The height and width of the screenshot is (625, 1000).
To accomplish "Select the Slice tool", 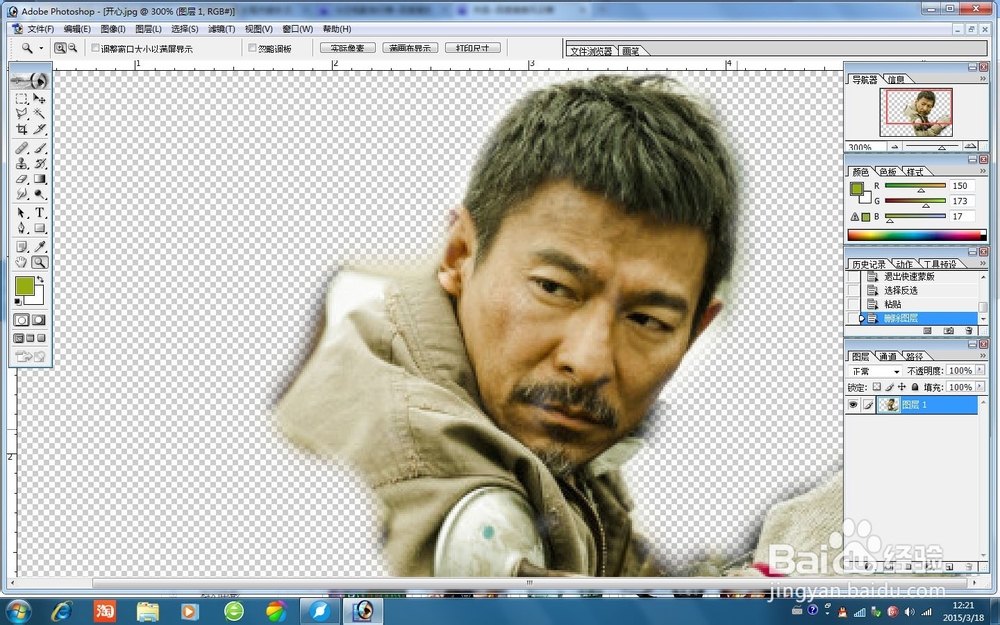I will coord(40,129).
